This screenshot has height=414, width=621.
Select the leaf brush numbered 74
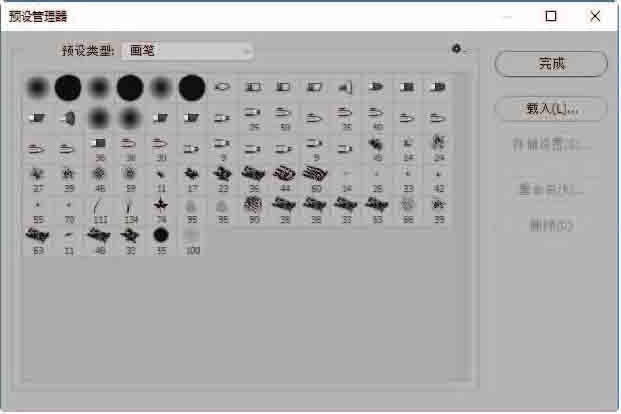click(x=161, y=211)
